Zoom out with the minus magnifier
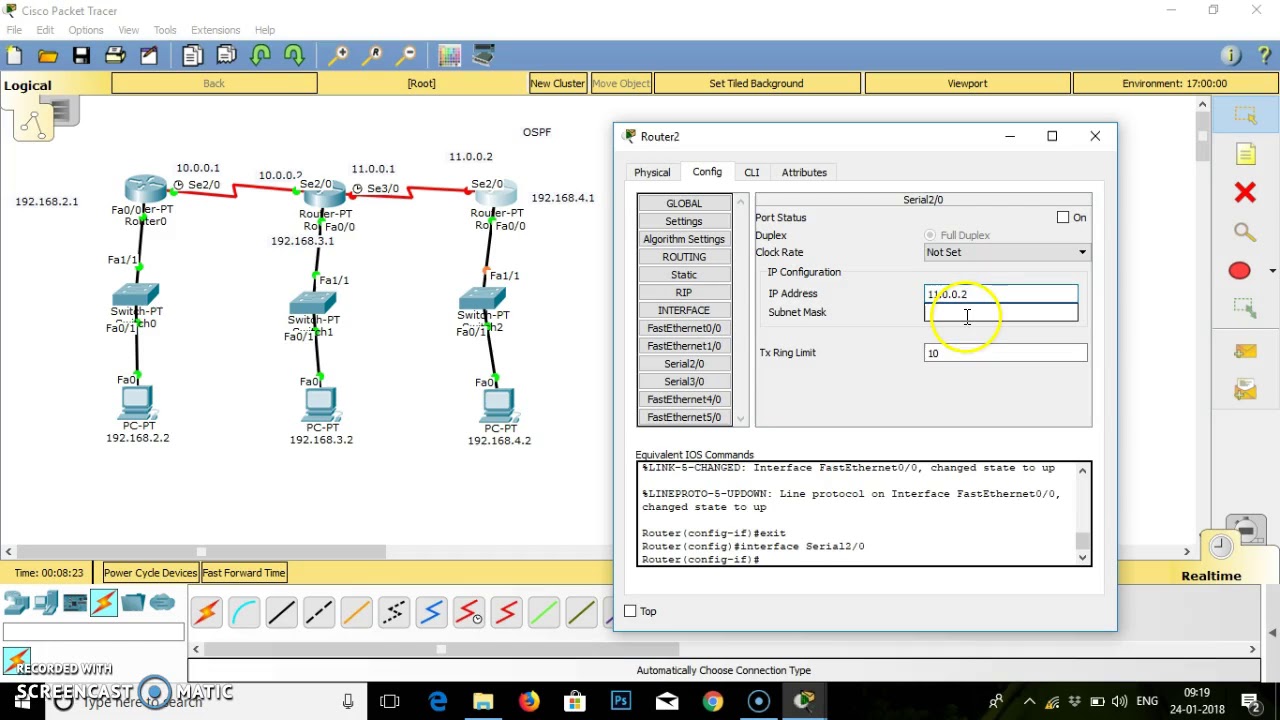This screenshot has width=1280, height=720. [406, 56]
